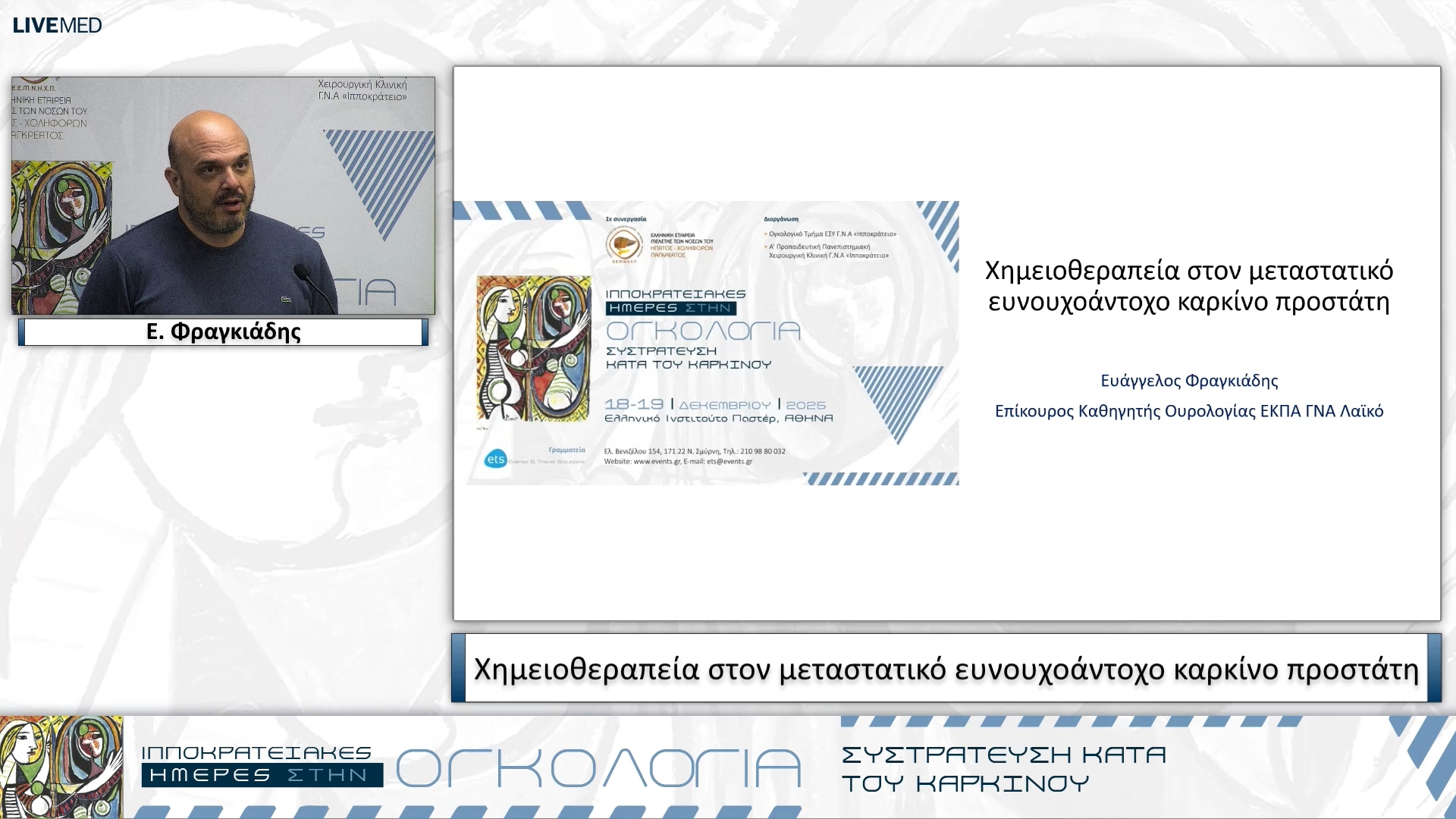Select the speaker name label Ε. Φραγκιάδης
Screen dimensions: 1456x819
tap(223, 331)
